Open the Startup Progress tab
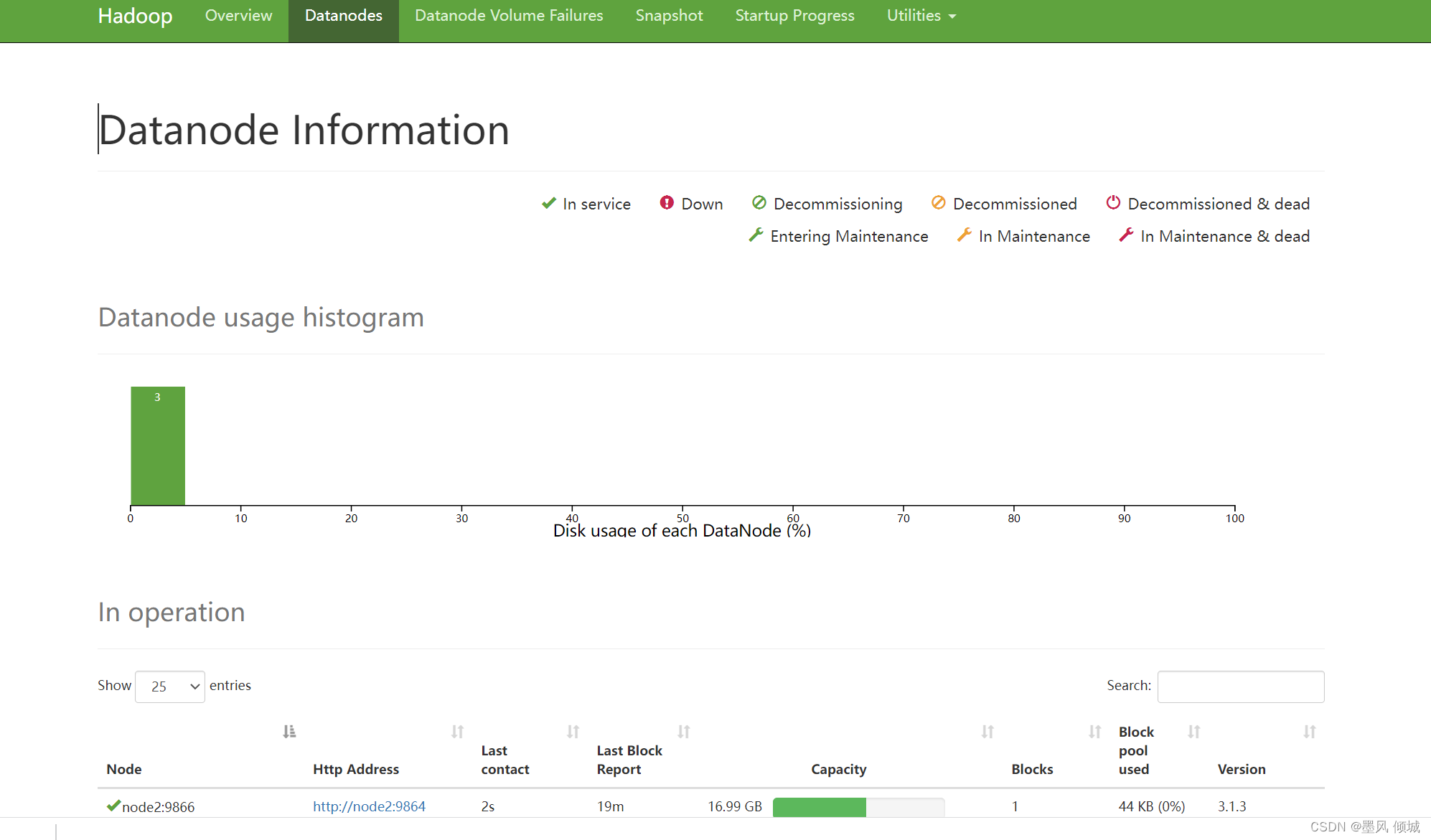 (794, 16)
